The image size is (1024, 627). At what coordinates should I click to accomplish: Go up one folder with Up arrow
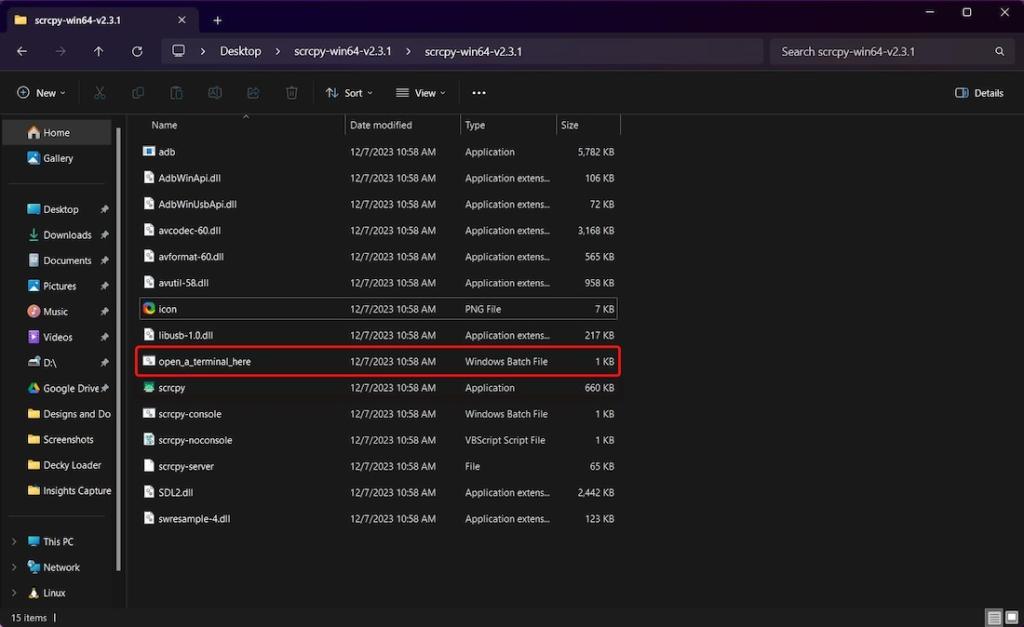[98, 51]
